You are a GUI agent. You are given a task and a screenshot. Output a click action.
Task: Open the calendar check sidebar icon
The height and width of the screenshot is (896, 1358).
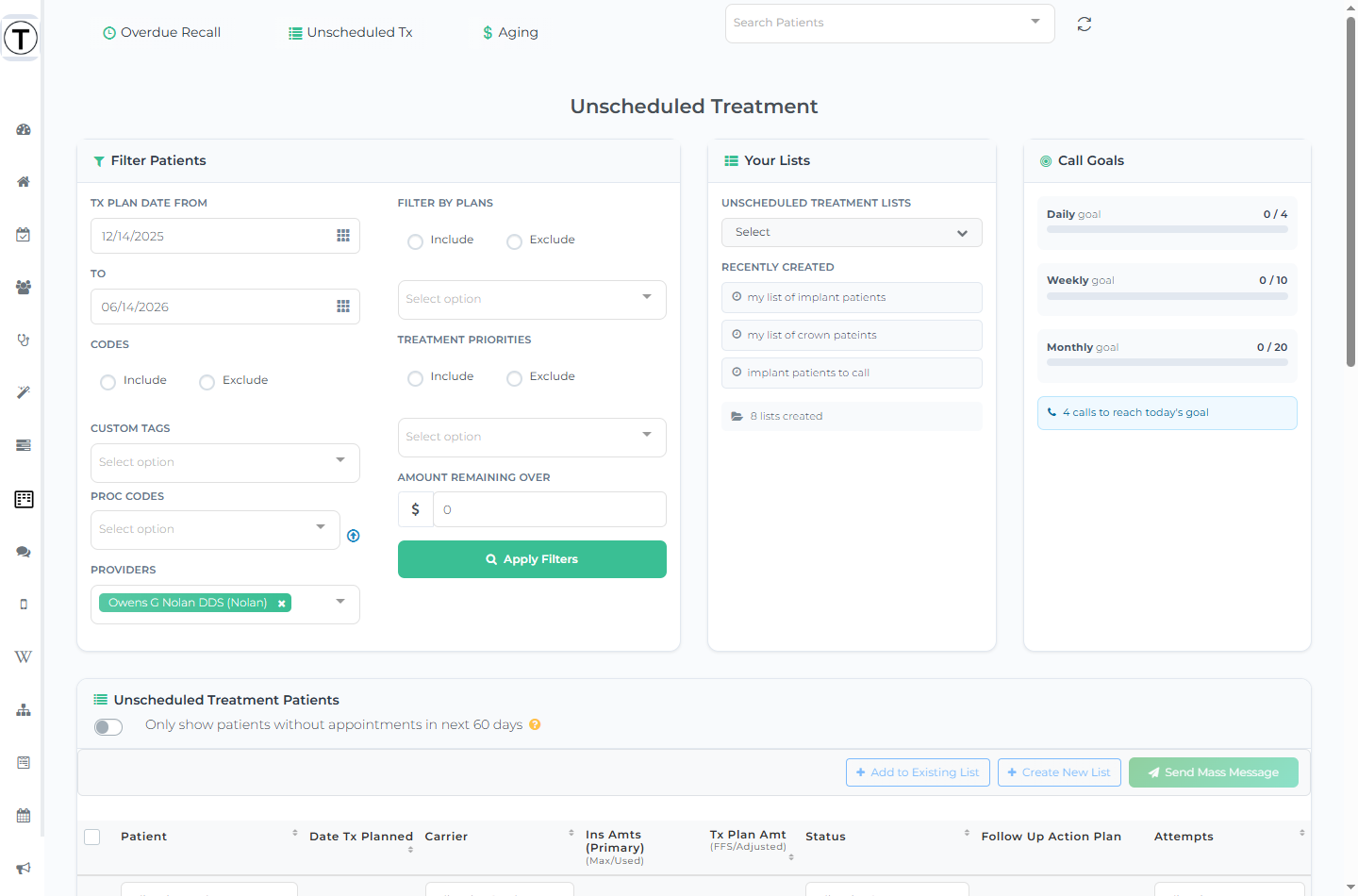tap(24, 235)
